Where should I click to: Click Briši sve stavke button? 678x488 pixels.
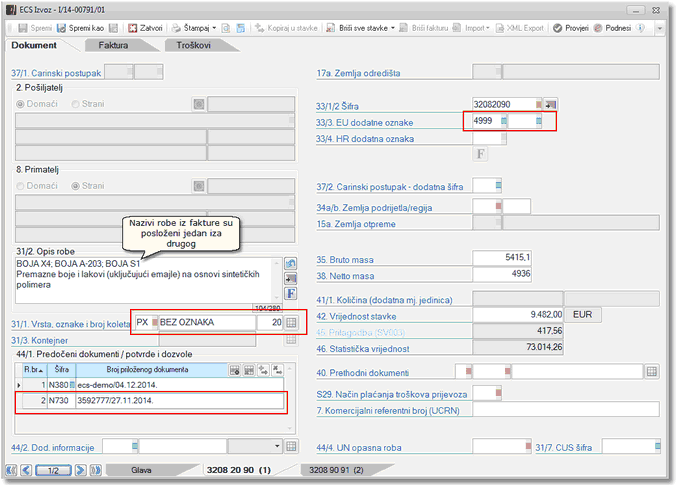coord(357,28)
